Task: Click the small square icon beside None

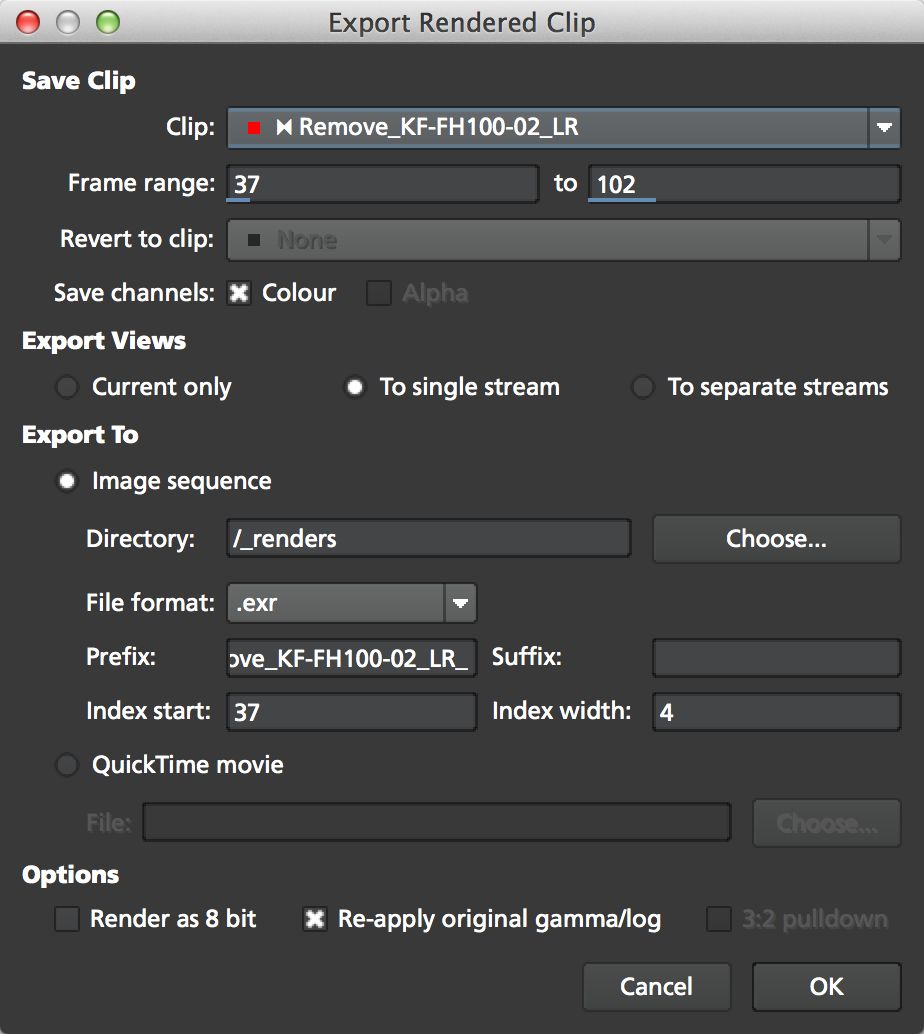Action: pyautogui.click(x=253, y=240)
